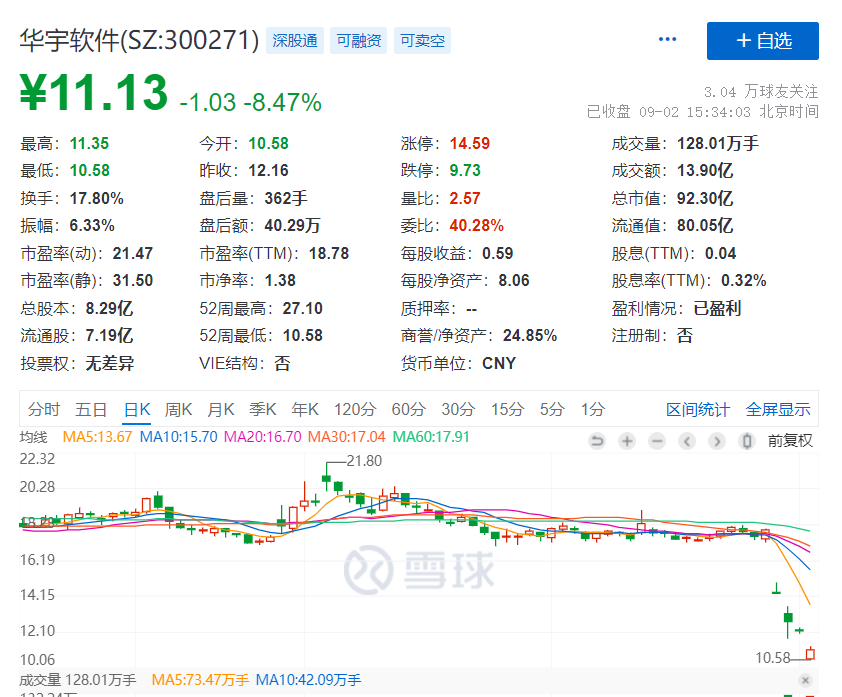Viewport: 842px width, 697px height.
Task: Open the 前复权 adjustment dropdown
Action: tap(790, 441)
